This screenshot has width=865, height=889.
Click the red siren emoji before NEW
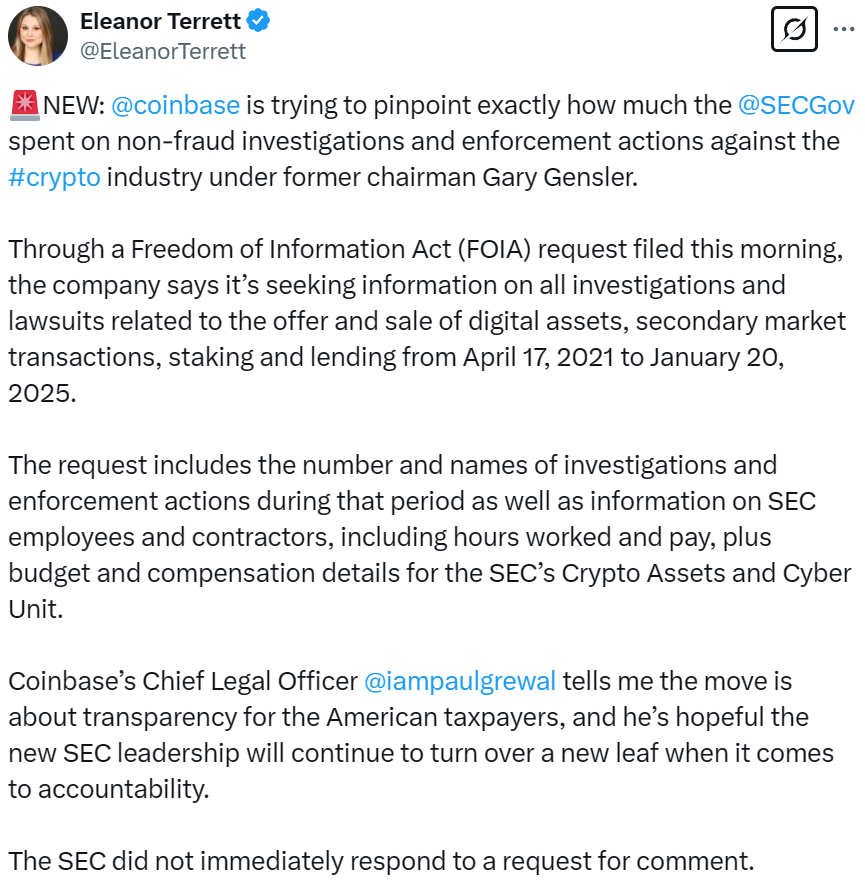pos(23,104)
